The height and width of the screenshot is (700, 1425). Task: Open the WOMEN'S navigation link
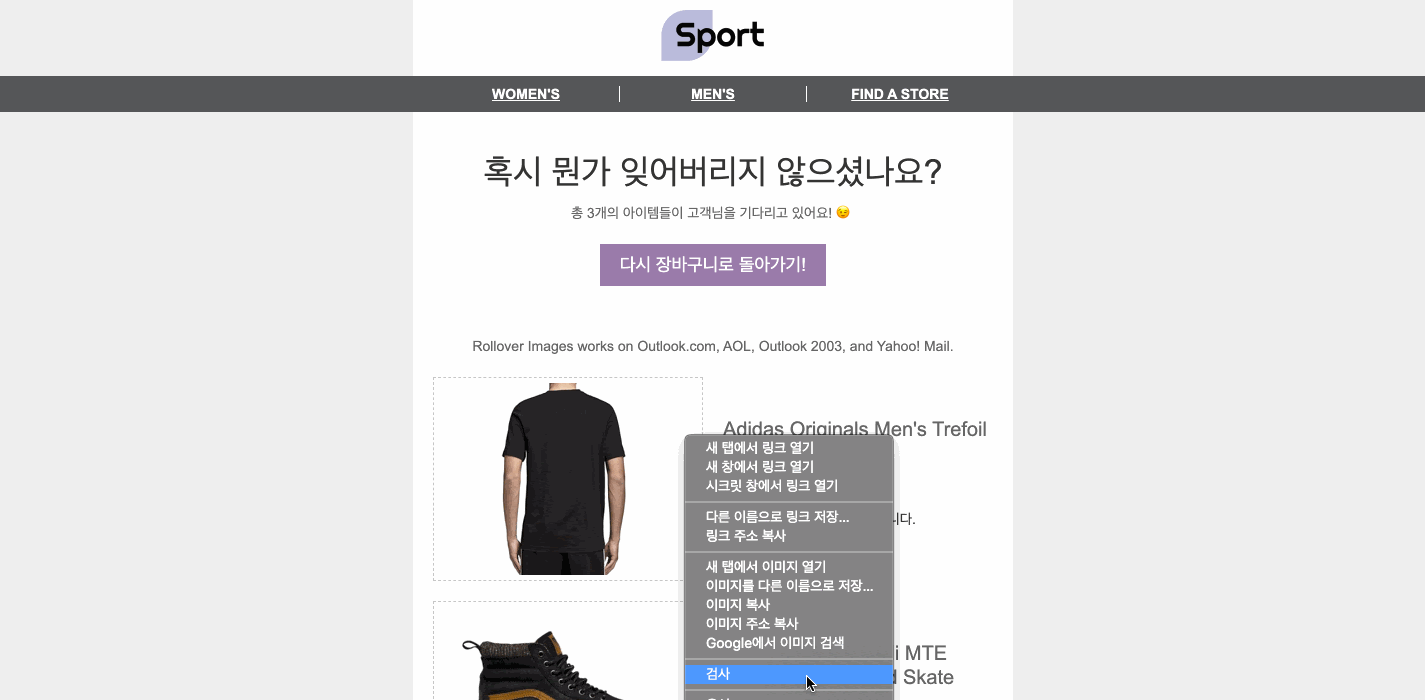click(x=526, y=94)
